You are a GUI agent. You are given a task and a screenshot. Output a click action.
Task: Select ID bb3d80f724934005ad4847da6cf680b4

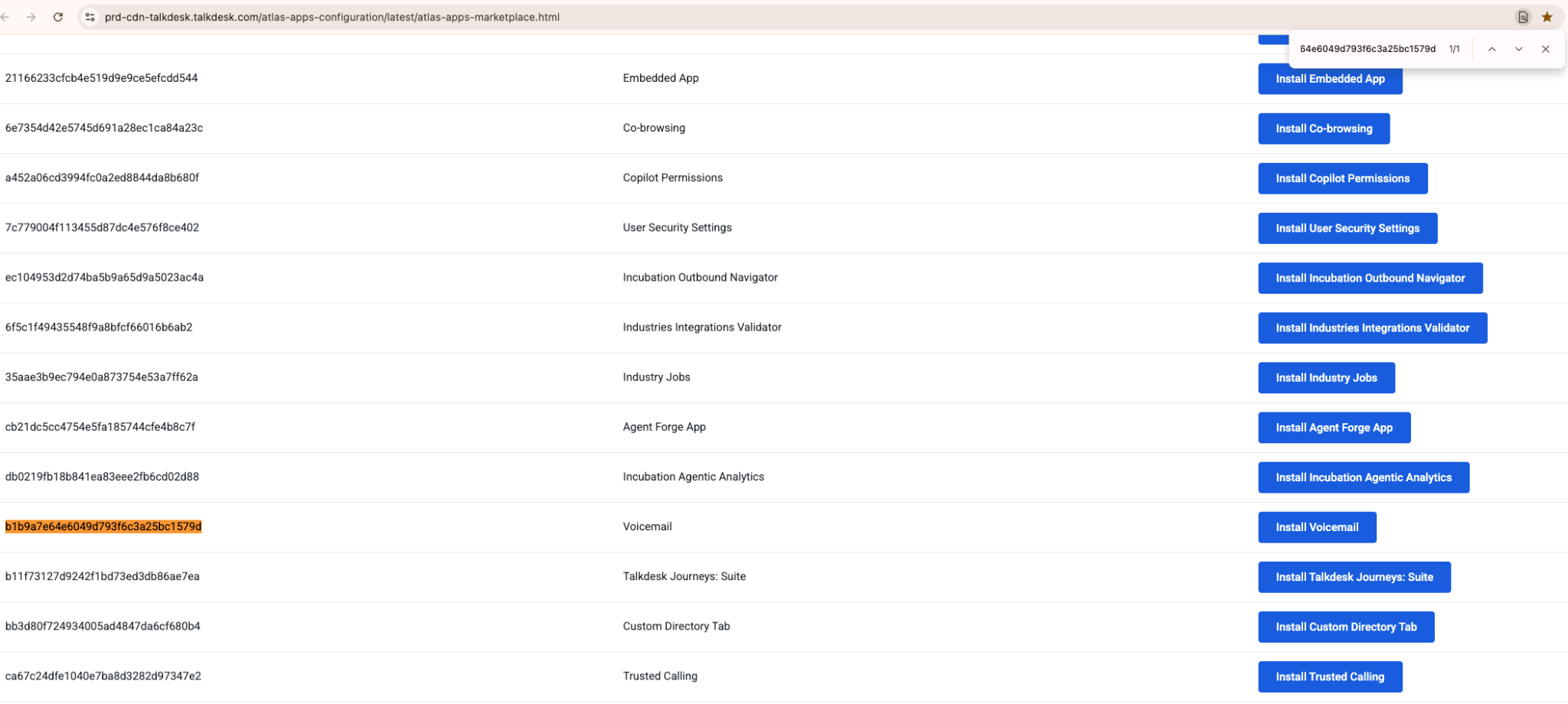pyautogui.click(x=103, y=626)
